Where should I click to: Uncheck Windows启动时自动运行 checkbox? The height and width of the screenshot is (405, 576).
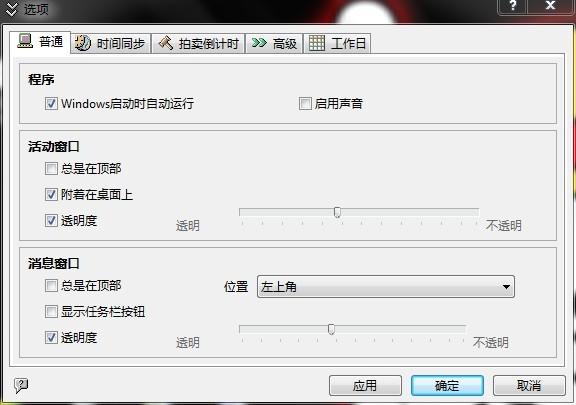(51, 103)
